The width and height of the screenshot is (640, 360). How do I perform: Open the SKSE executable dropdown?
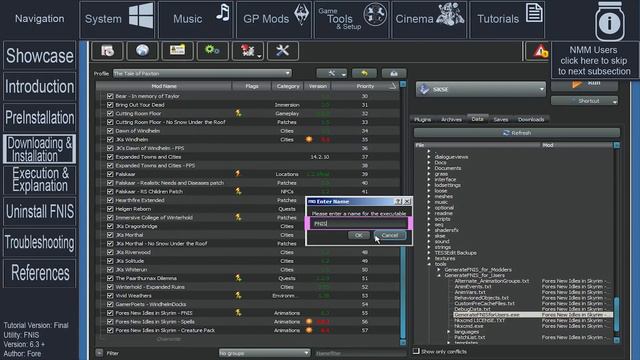481,89
